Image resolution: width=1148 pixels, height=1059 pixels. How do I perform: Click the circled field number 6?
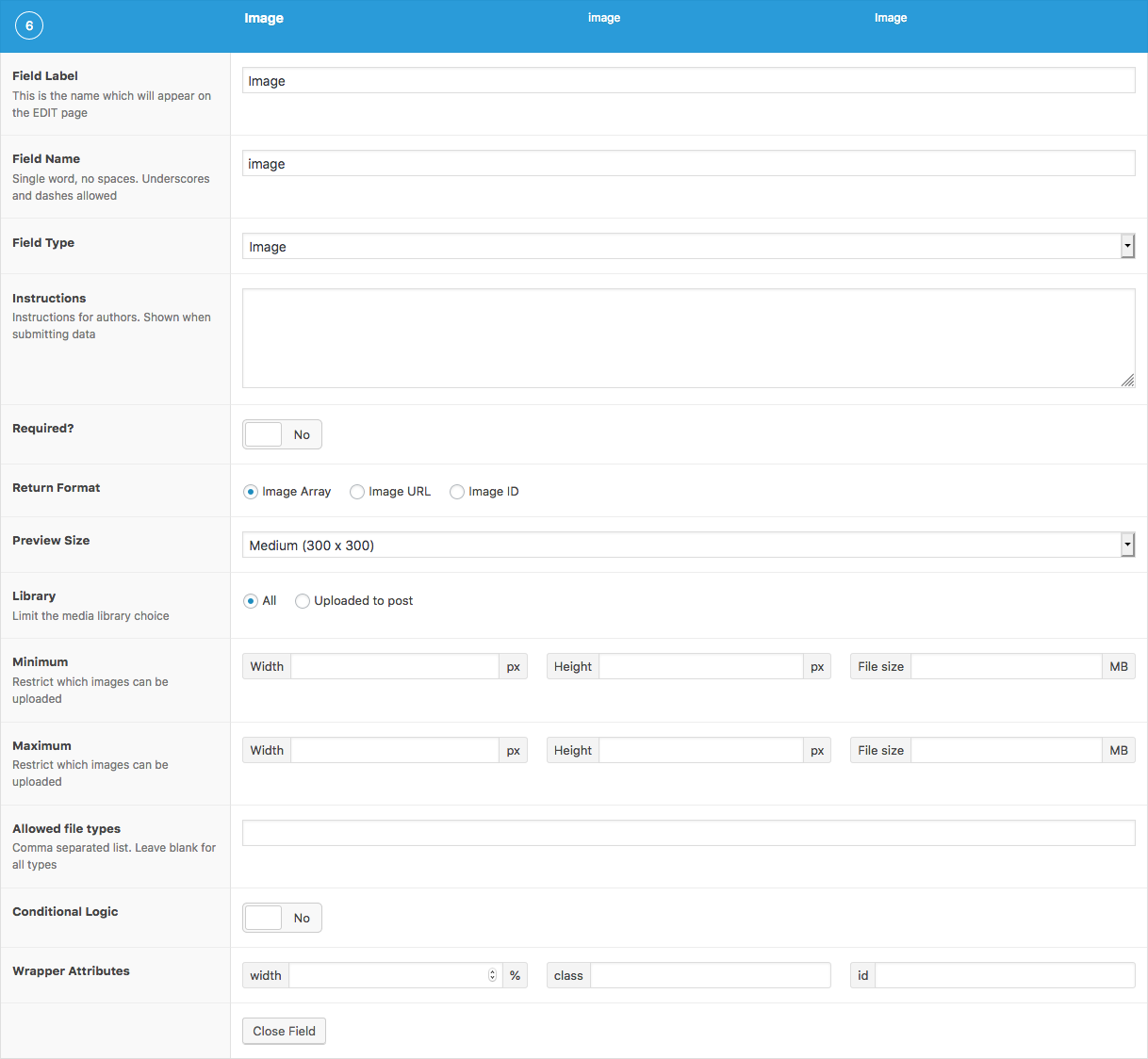(x=29, y=25)
